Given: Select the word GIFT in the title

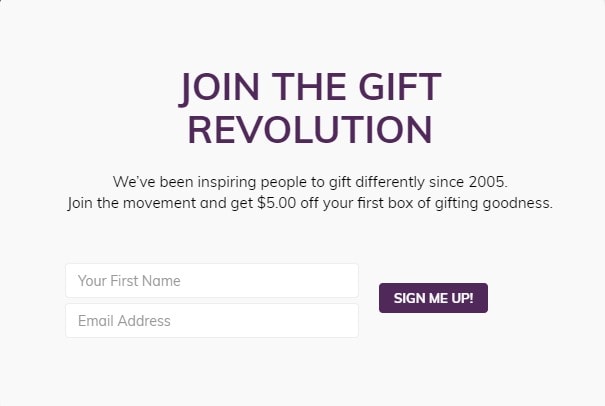Looking at the screenshot, I should tap(400, 86).
